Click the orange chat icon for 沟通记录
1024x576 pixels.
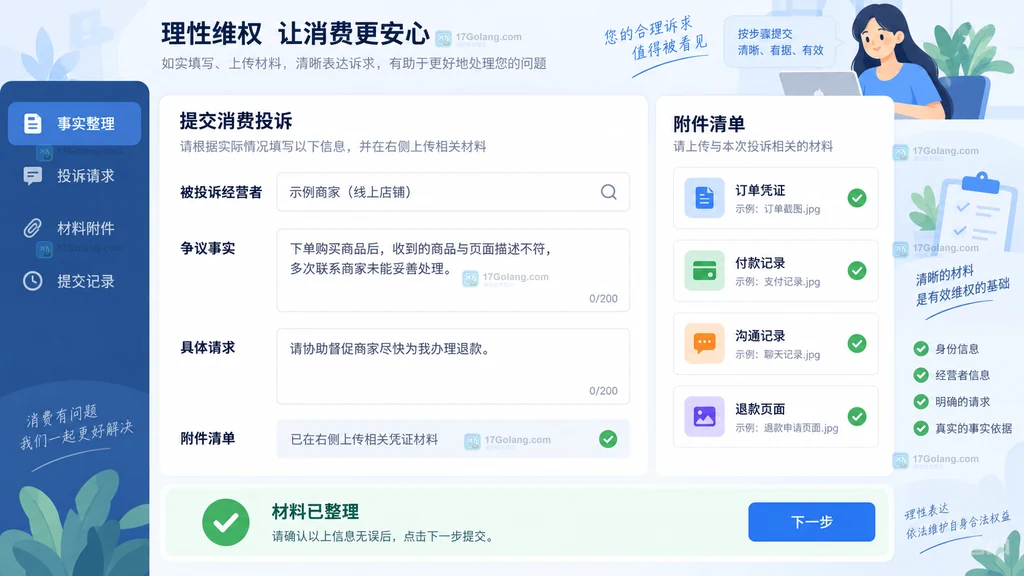pyautogui.click(x=705, y=344)
